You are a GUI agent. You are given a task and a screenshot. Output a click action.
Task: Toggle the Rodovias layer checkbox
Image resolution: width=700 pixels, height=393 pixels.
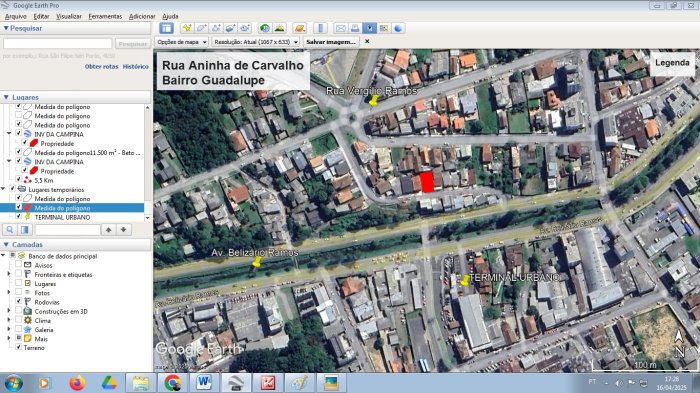[x=18, y=301]
